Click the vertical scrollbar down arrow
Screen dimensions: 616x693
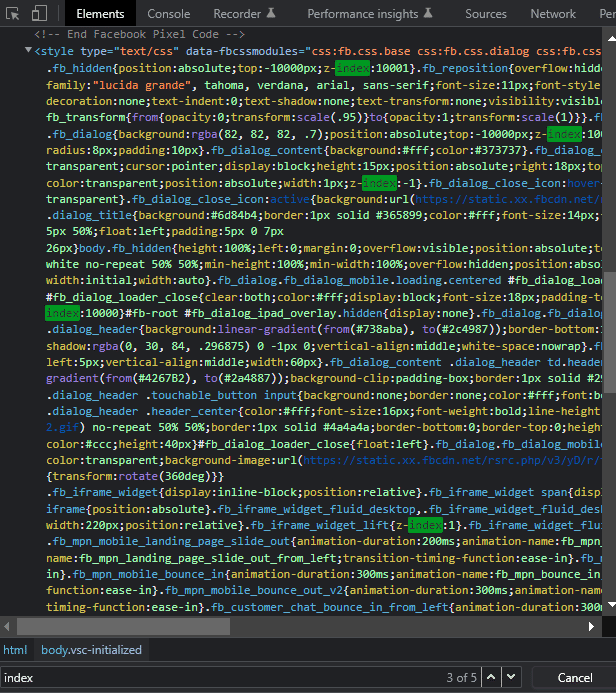611,605
